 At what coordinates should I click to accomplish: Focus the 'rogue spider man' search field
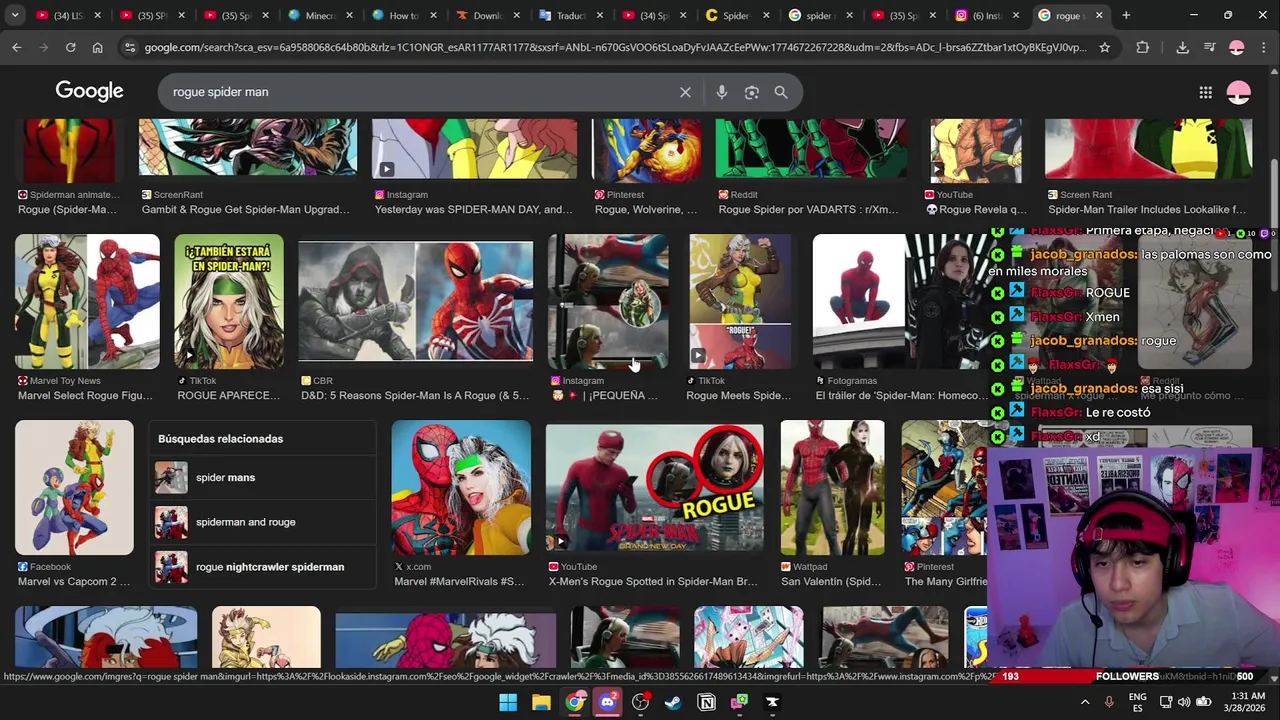[420, 92]
